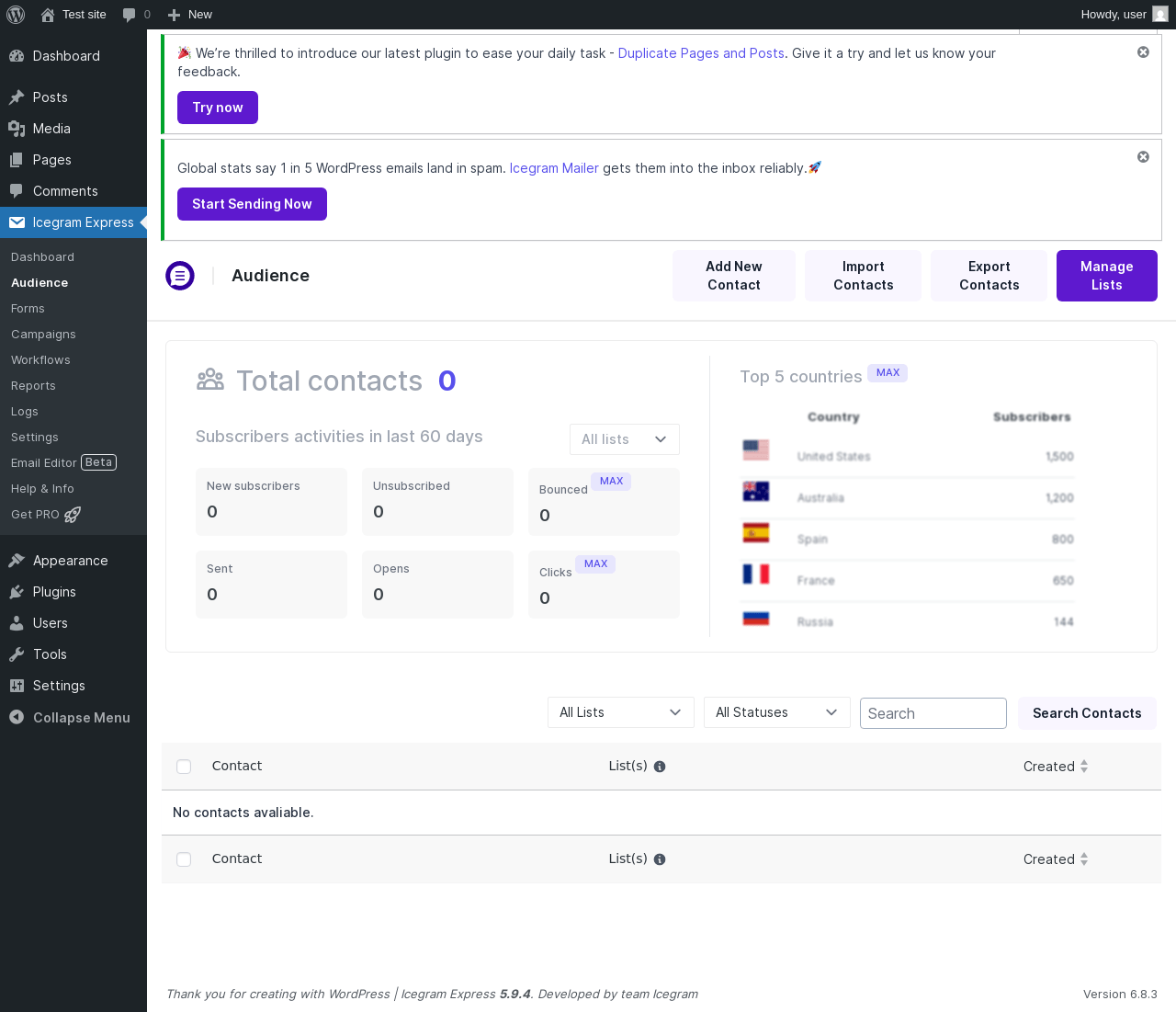Click the Comments icon in sidebar
1176x1012 pixels.
17,191
